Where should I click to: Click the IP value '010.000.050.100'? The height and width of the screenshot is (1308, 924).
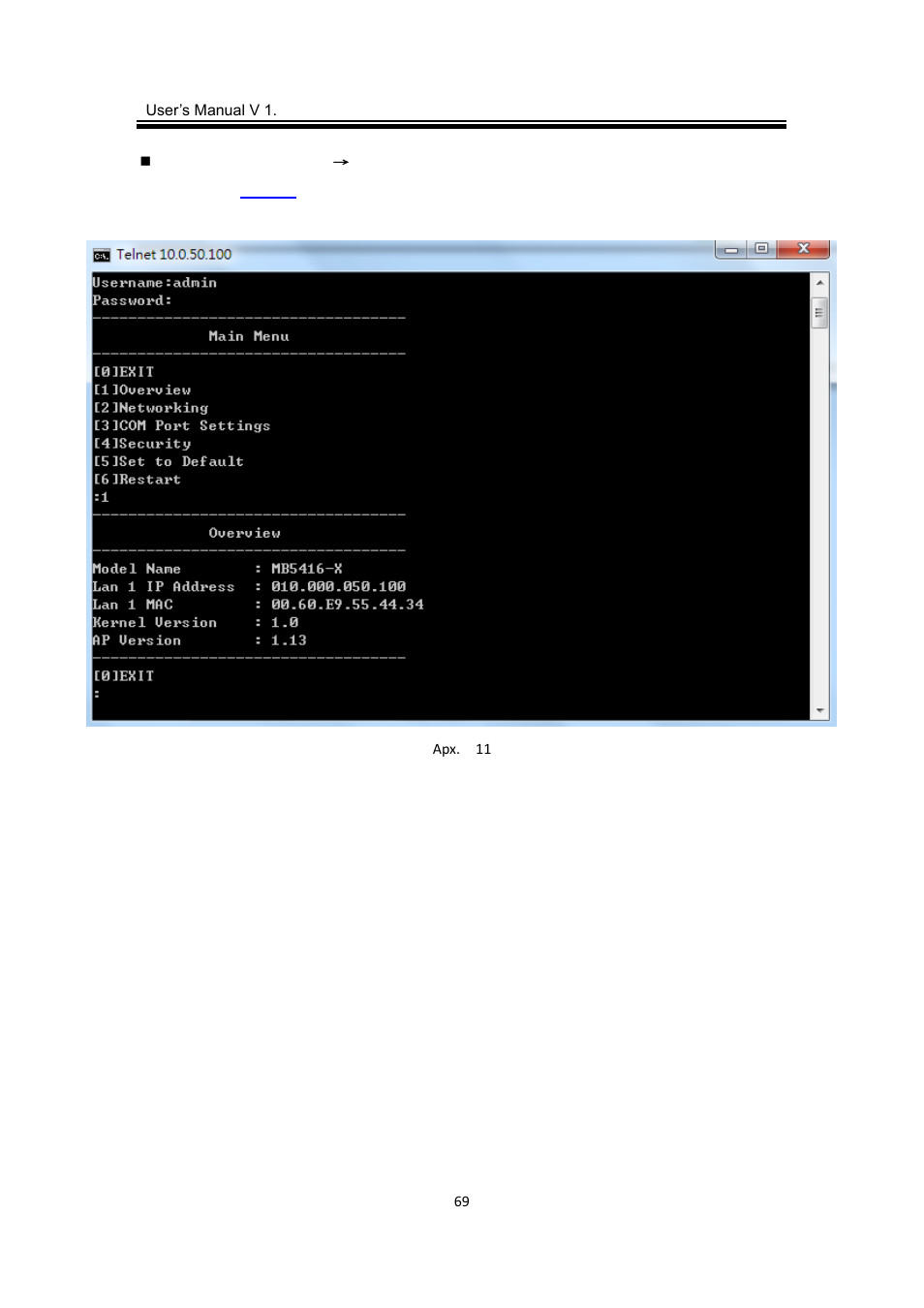[339, 587]
